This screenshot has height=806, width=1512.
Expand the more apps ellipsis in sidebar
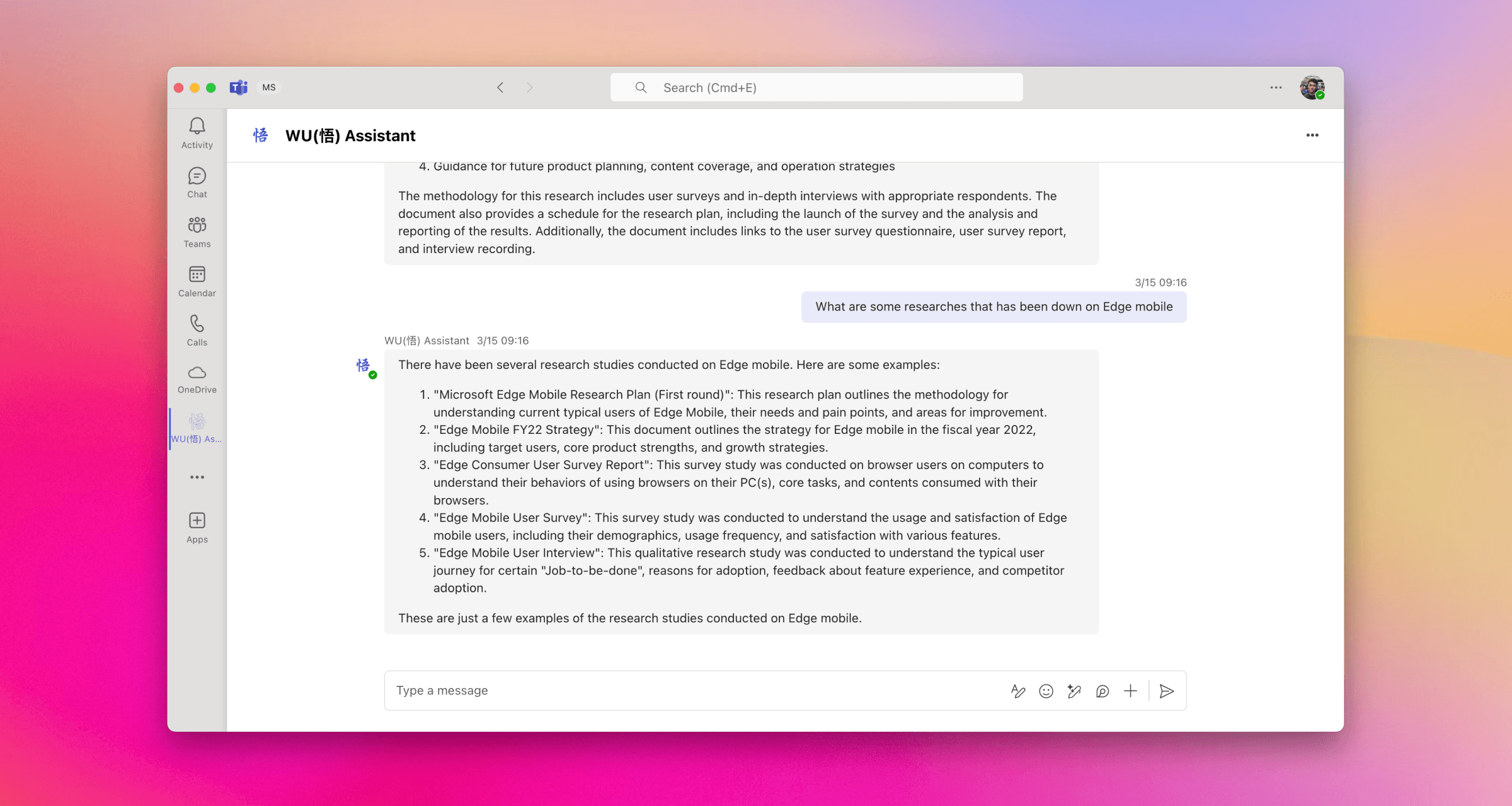(197, 477)
